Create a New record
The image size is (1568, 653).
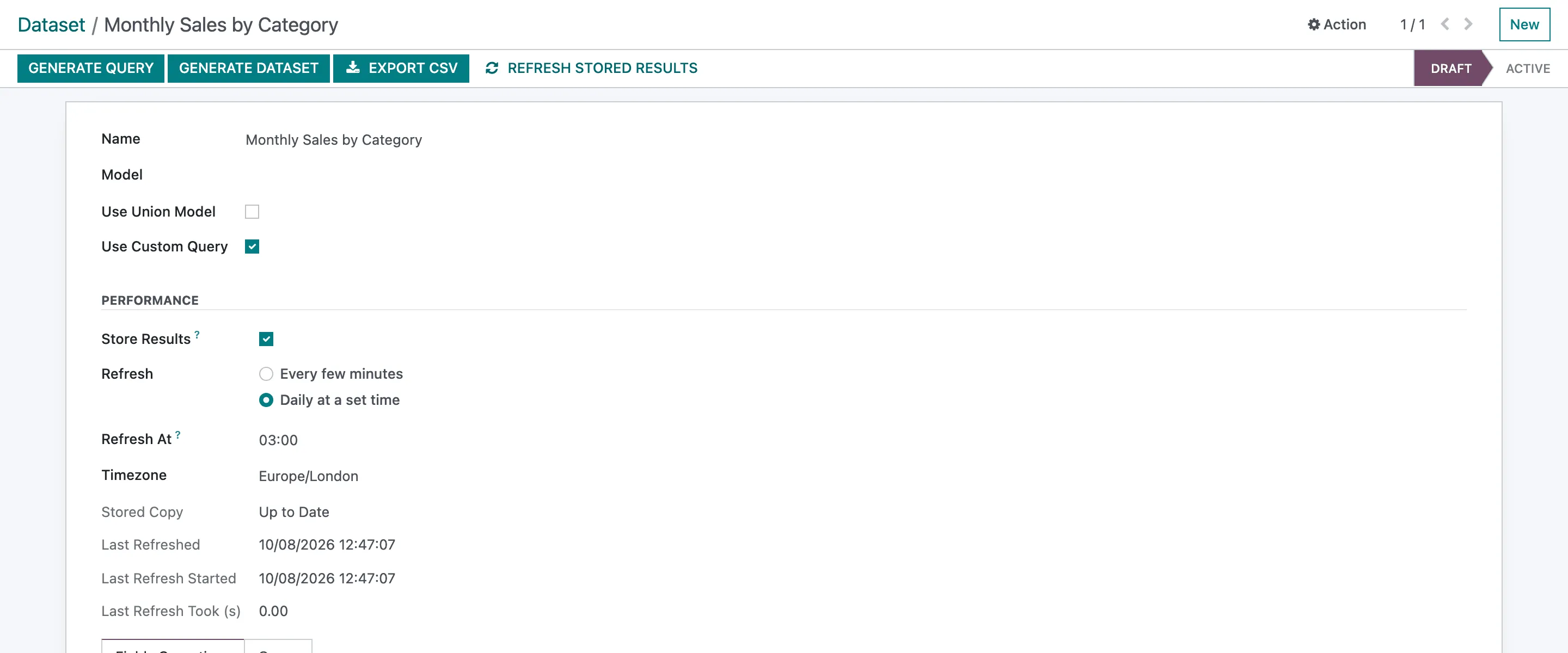tap(1524, 24)
